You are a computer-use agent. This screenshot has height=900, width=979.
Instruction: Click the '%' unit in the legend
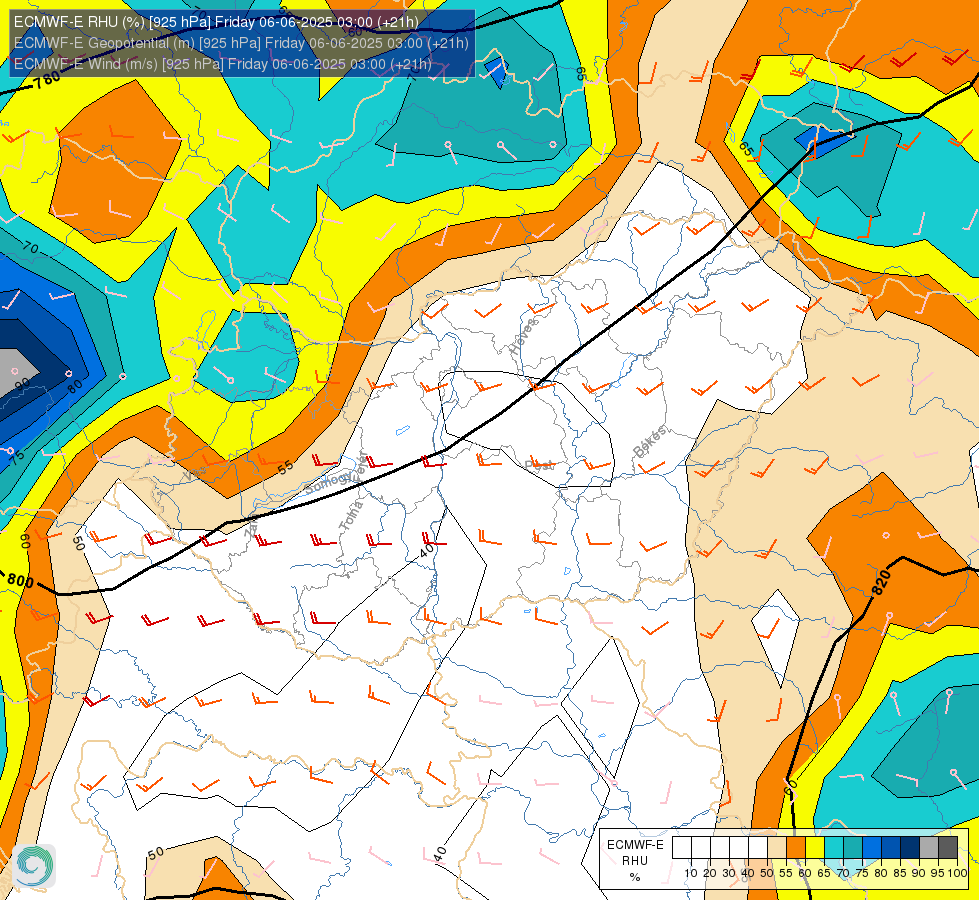635,877
